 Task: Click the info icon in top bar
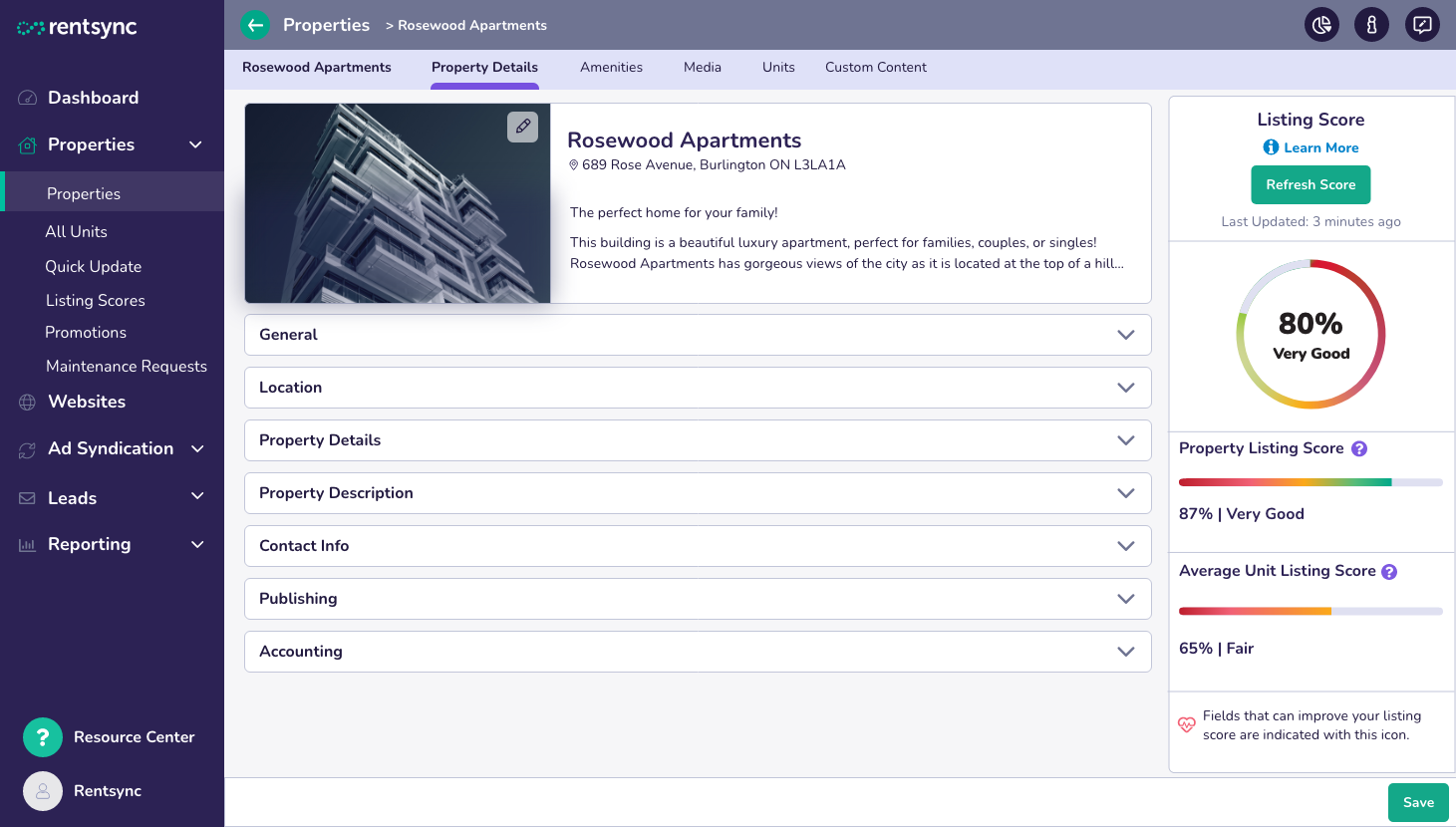coord(1371,25)
